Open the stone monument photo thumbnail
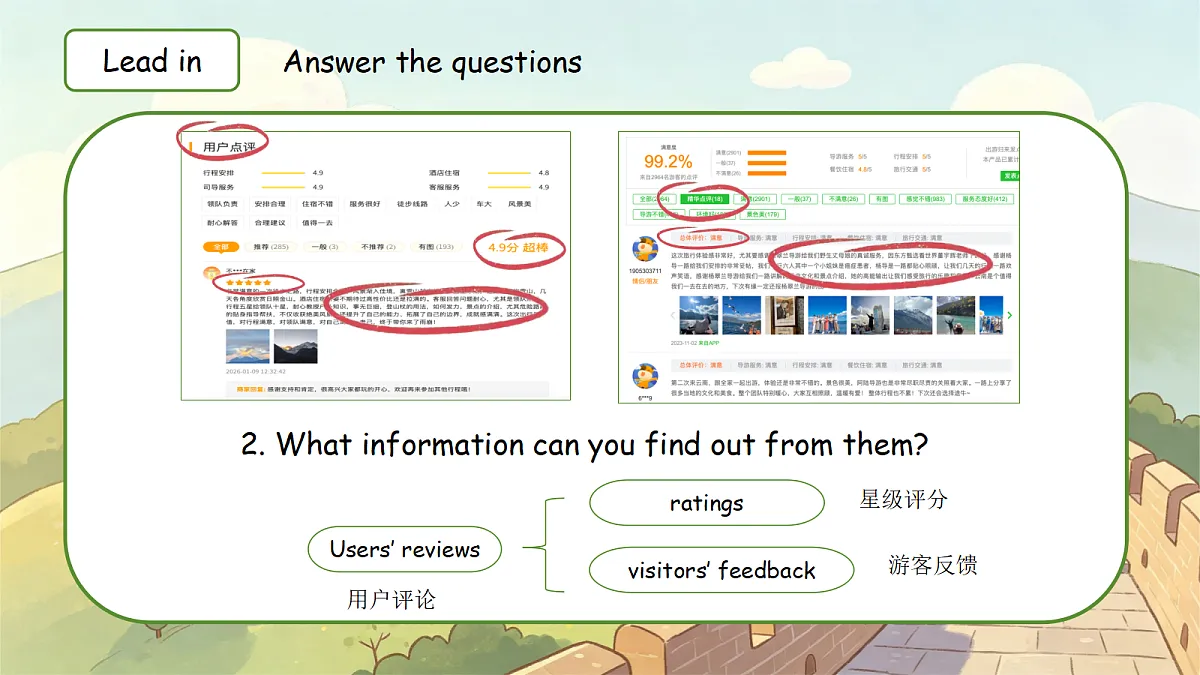This screenshot has height=675, width=1200. click(870, 315)
